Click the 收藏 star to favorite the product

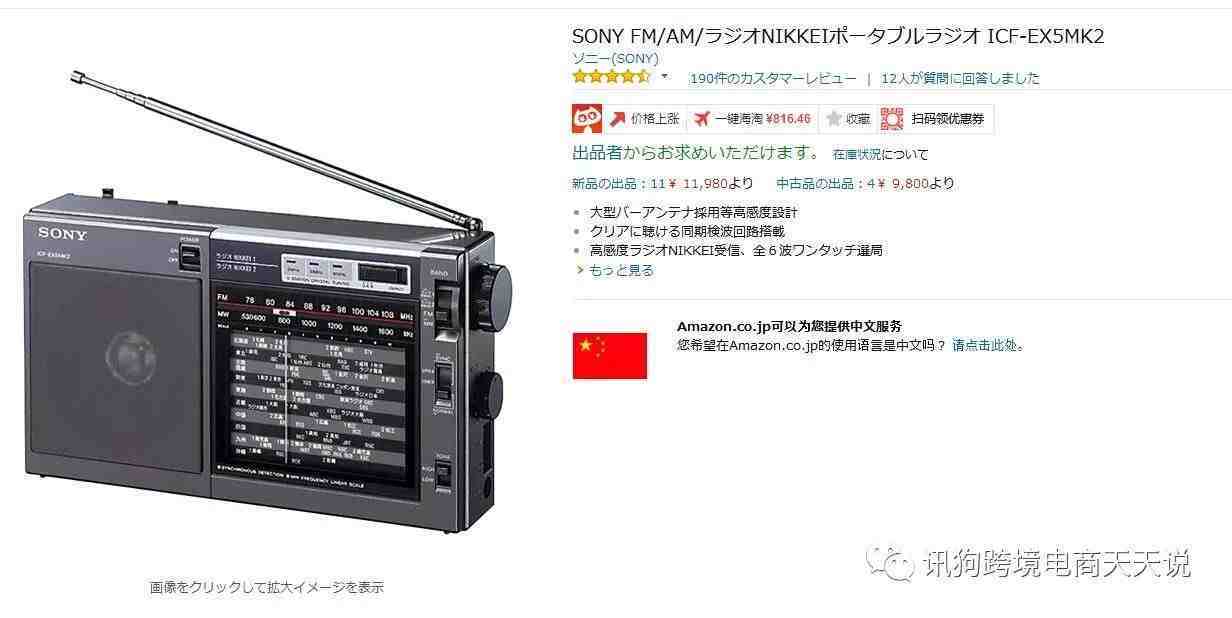833,119
